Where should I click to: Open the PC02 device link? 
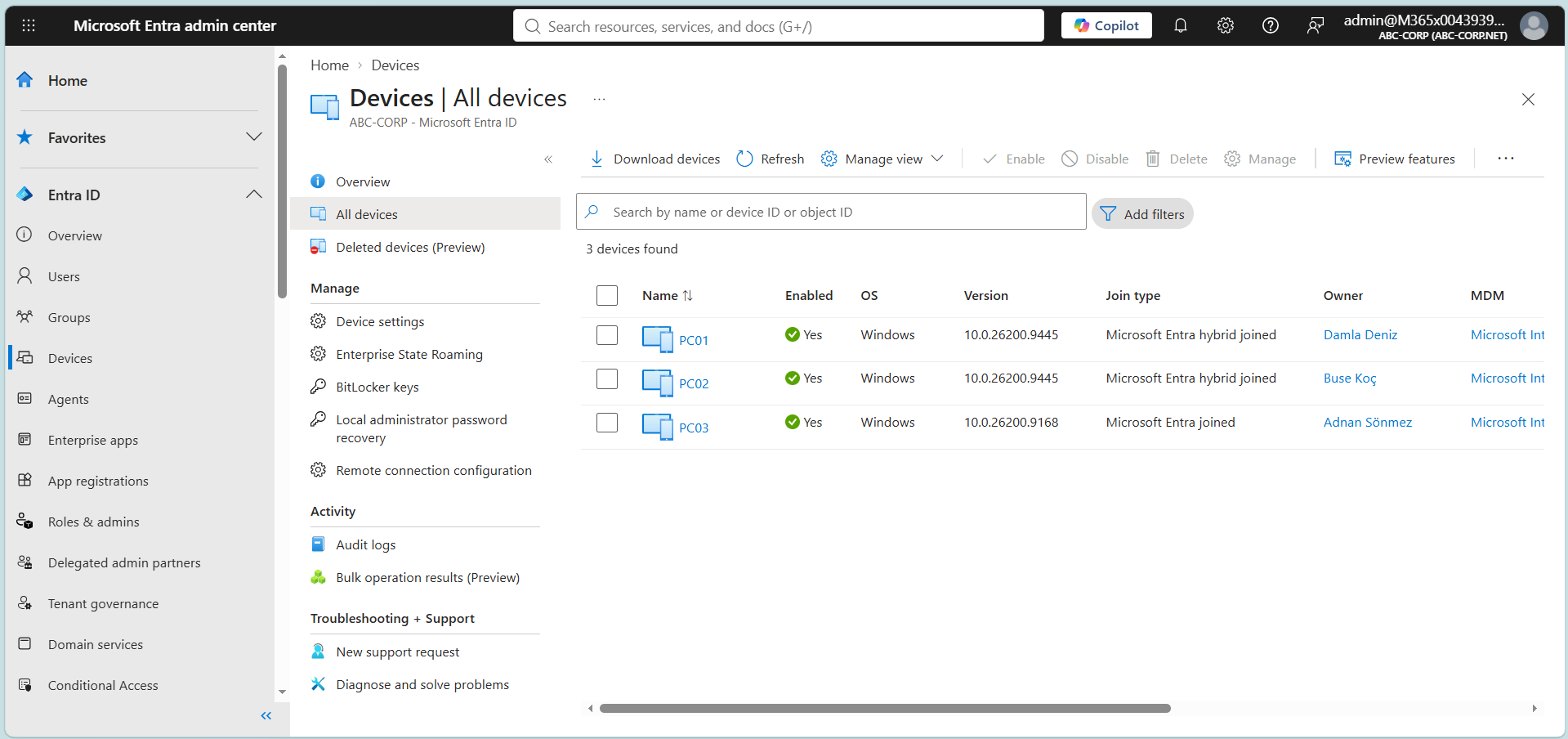(x=694, y=383)
